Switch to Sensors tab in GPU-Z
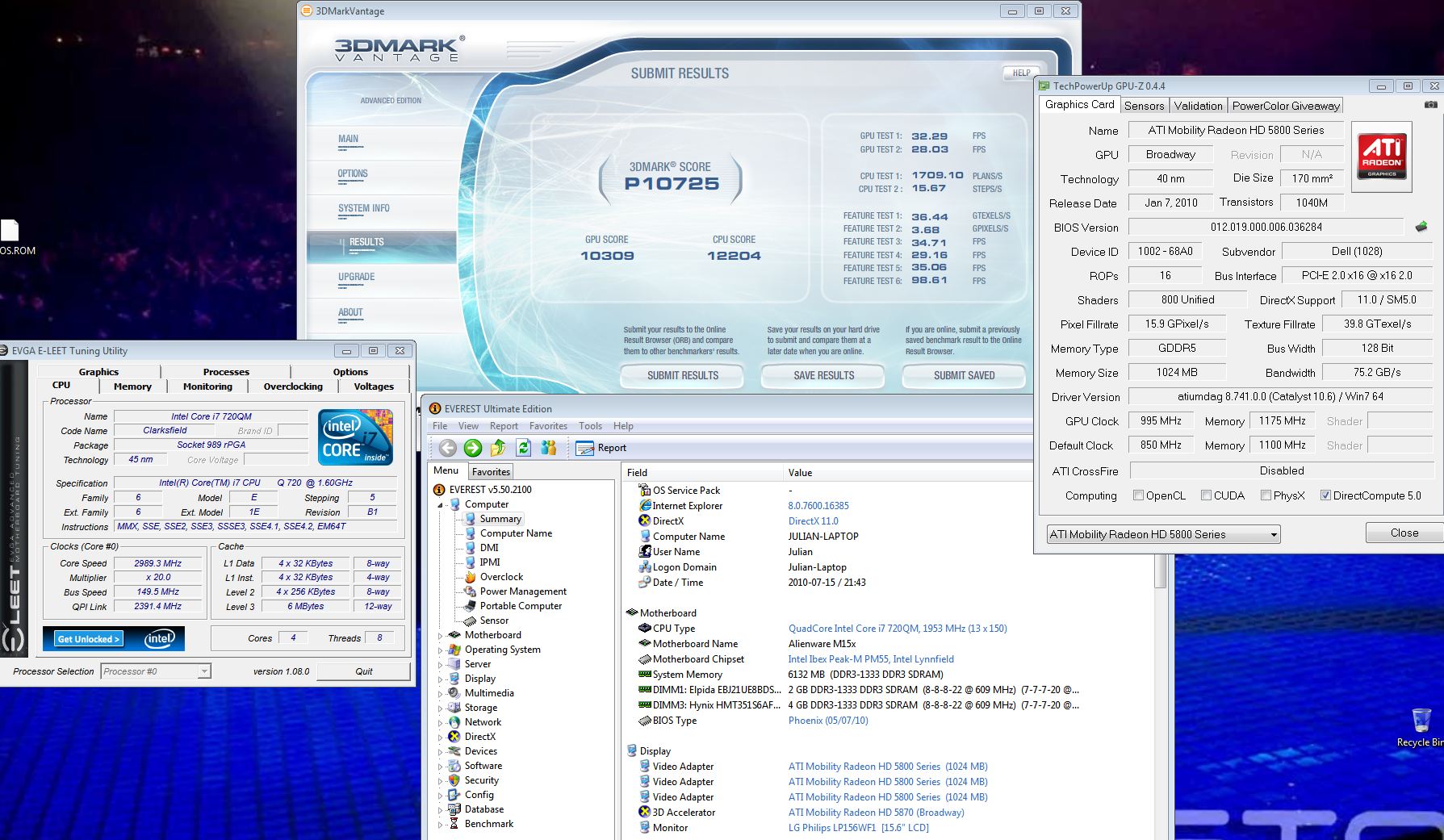 pos(1144,106)
